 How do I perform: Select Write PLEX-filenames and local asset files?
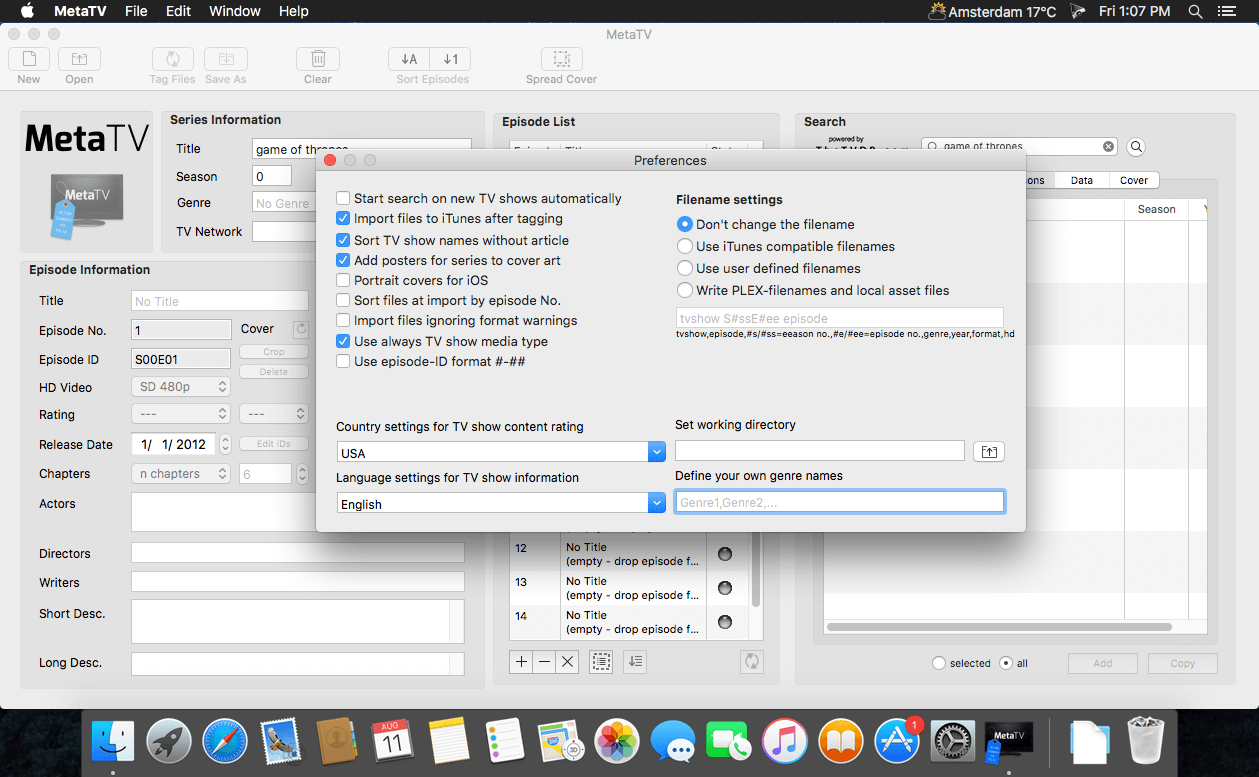coord(685,290)
